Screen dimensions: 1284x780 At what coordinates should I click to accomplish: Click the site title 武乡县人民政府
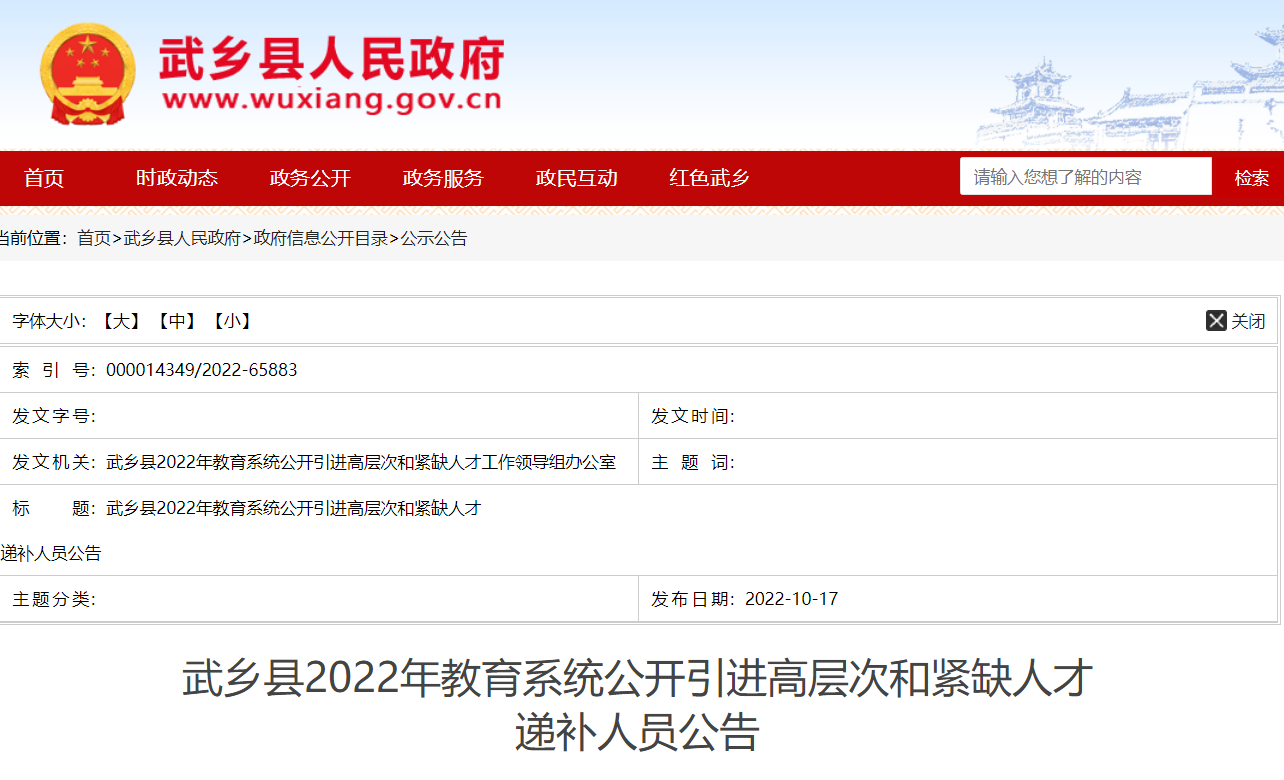tap(331, 59)
